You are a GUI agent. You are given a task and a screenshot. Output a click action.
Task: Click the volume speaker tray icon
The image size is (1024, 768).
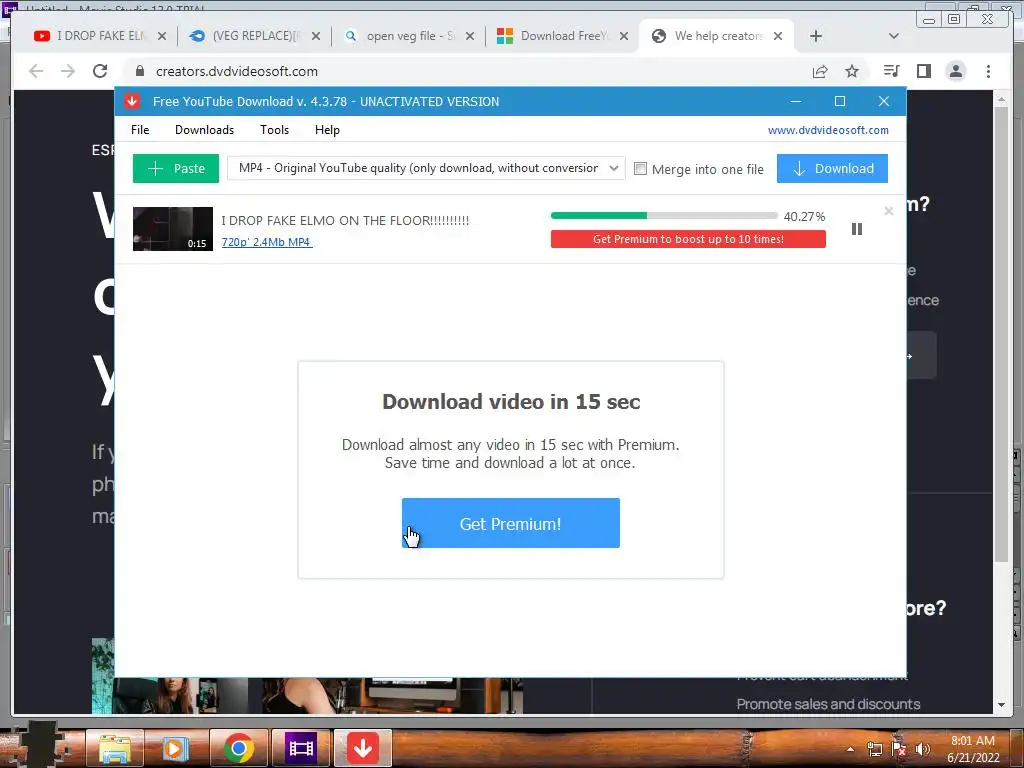[922, 749]
